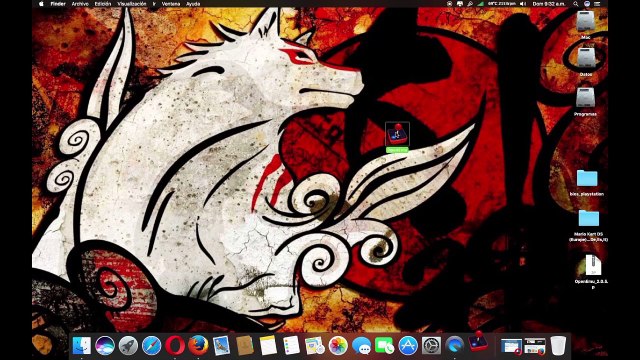Launch Opera browser from the Dock
Screen dimensions: 640x360
tap(175, 346)
